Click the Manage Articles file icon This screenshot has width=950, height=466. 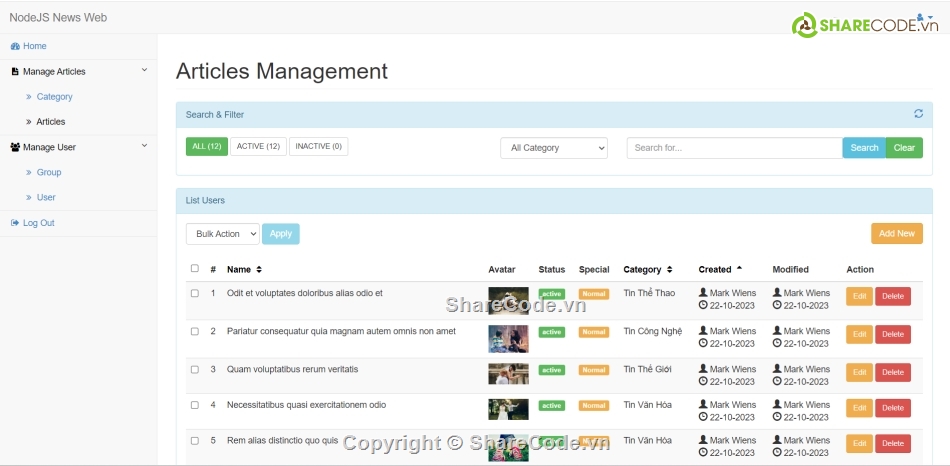click(15, 72)
